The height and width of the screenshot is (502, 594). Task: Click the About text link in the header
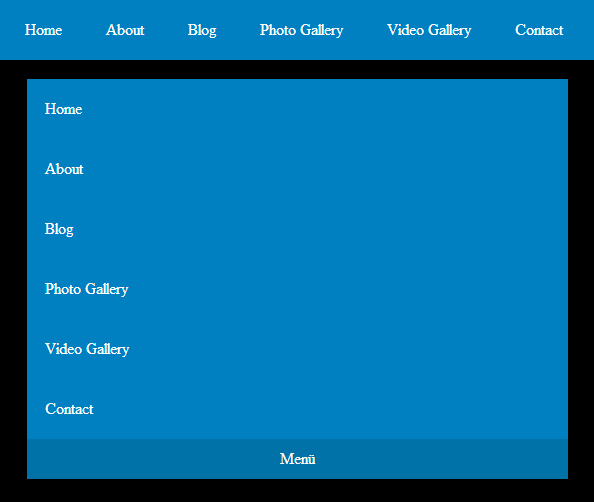(125, 30)
